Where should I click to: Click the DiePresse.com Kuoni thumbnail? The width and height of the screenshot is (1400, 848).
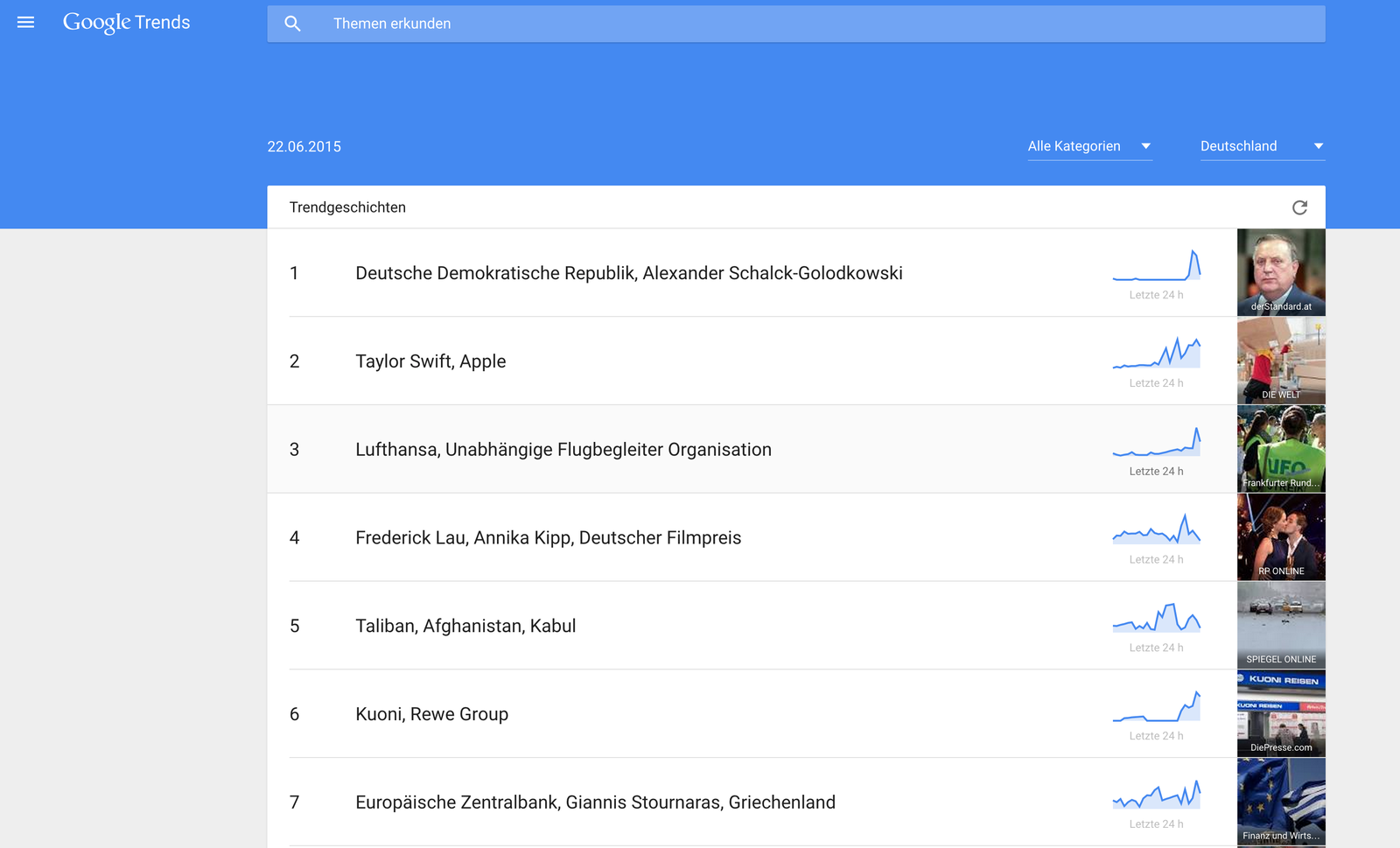[x=1281, y=714]
